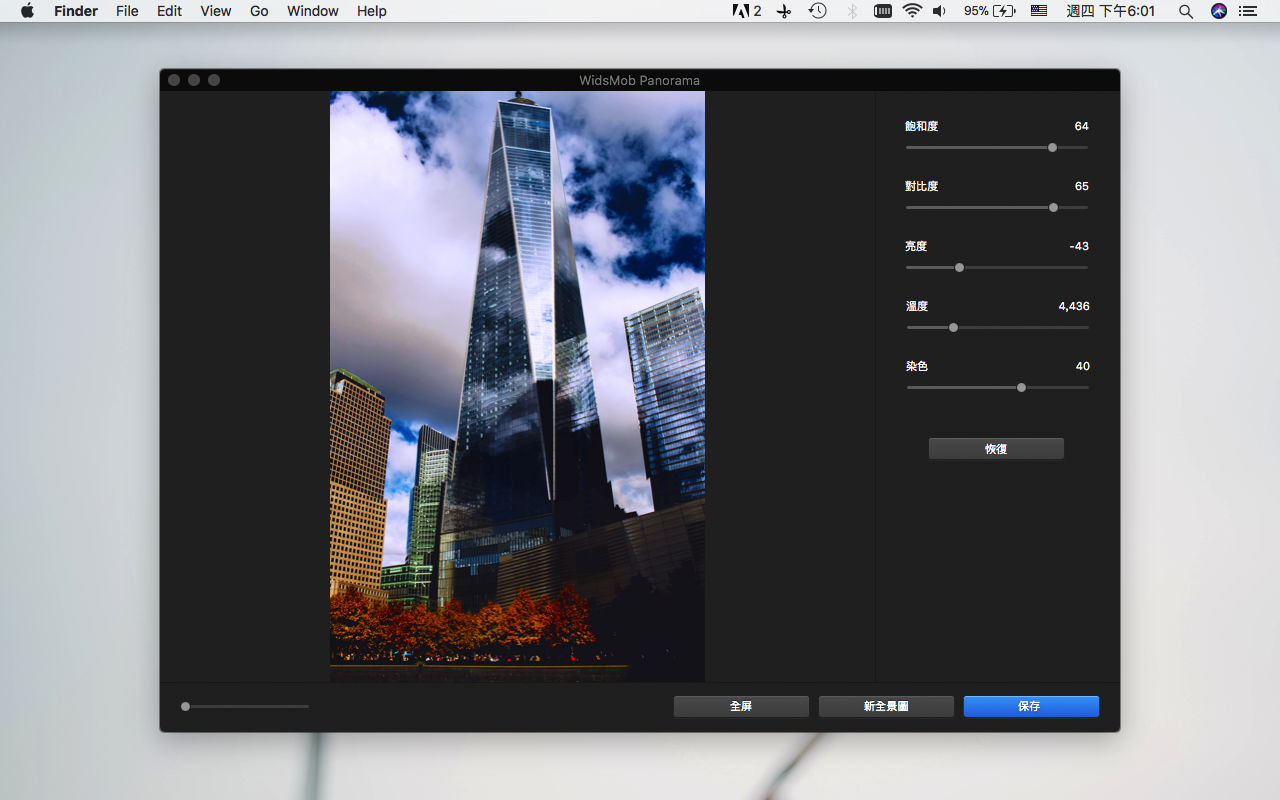This screenshot has width=1280, height=800.
Task: Click the 對比度 label
Action: (x=922, y=186)
